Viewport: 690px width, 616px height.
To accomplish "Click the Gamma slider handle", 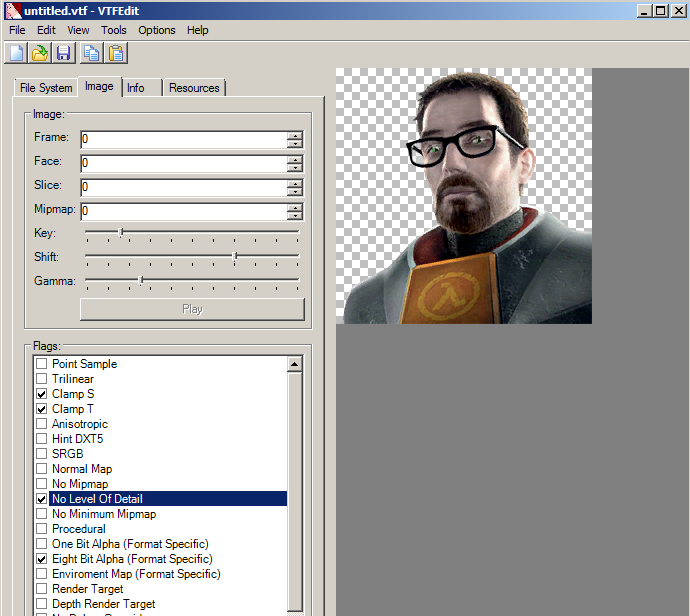I will pos(141,280).
